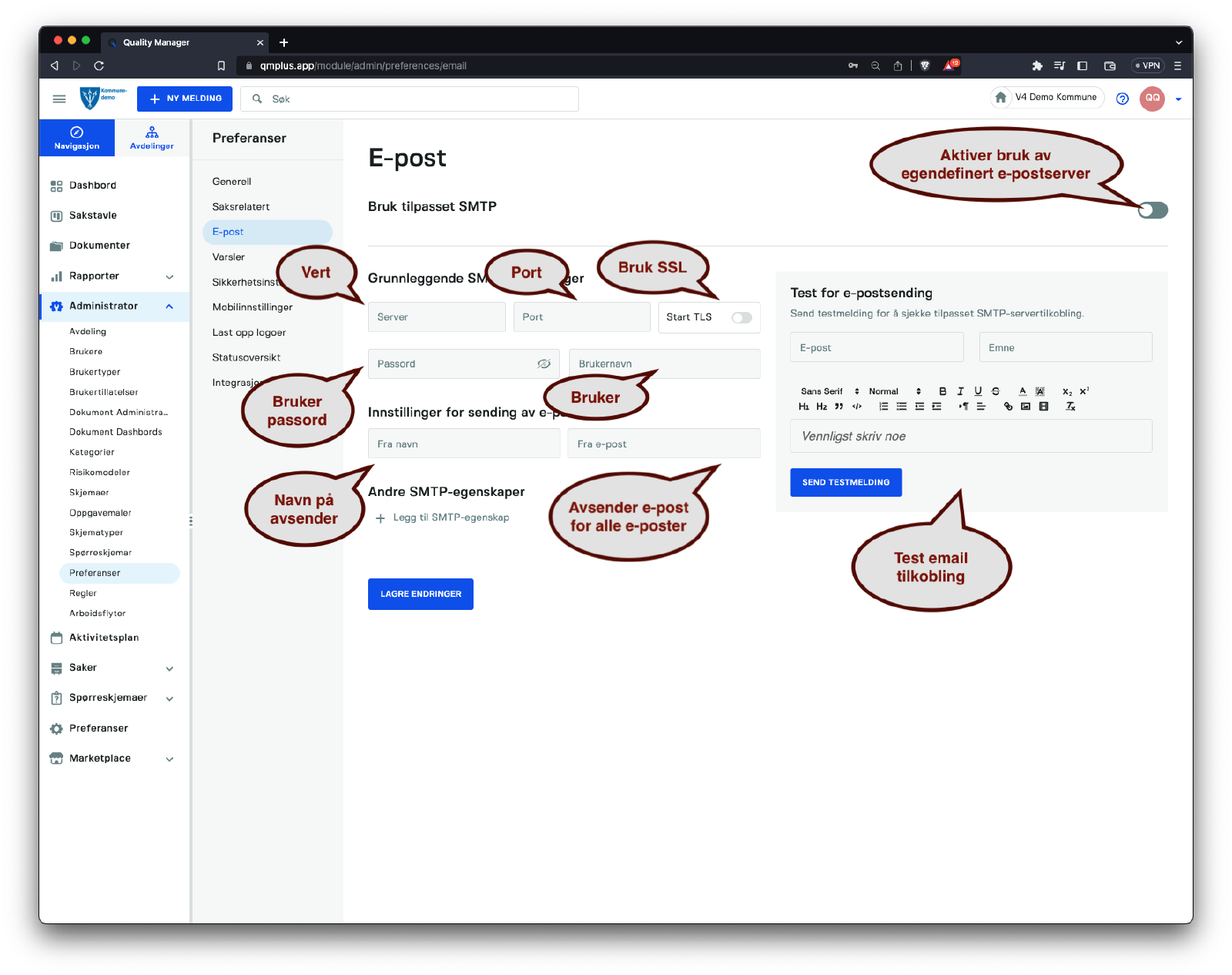1232x975 pixels.
Task: Open the help question mark icon
Action: pyautogui.click(x=1123, y=99)
